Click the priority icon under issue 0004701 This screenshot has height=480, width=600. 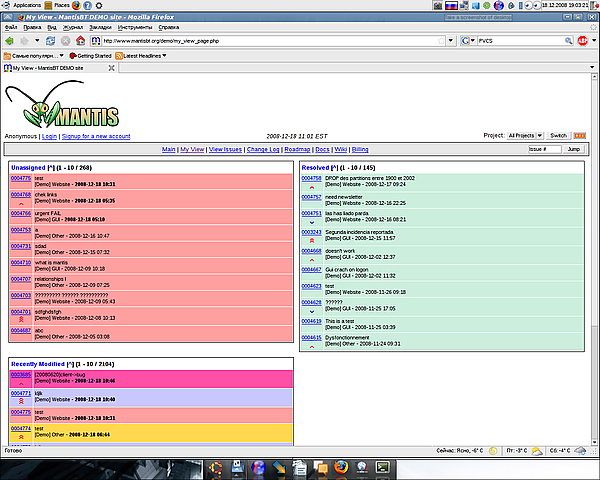(21, 319)
